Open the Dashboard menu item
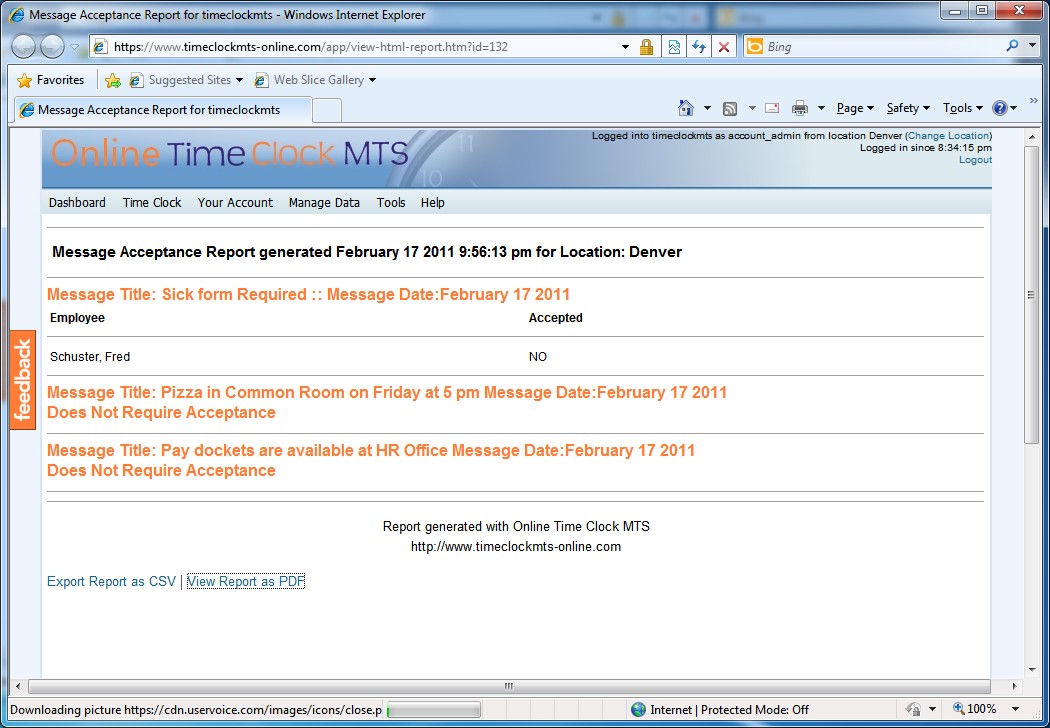1050x728 pixels. (x=77, y=202)
